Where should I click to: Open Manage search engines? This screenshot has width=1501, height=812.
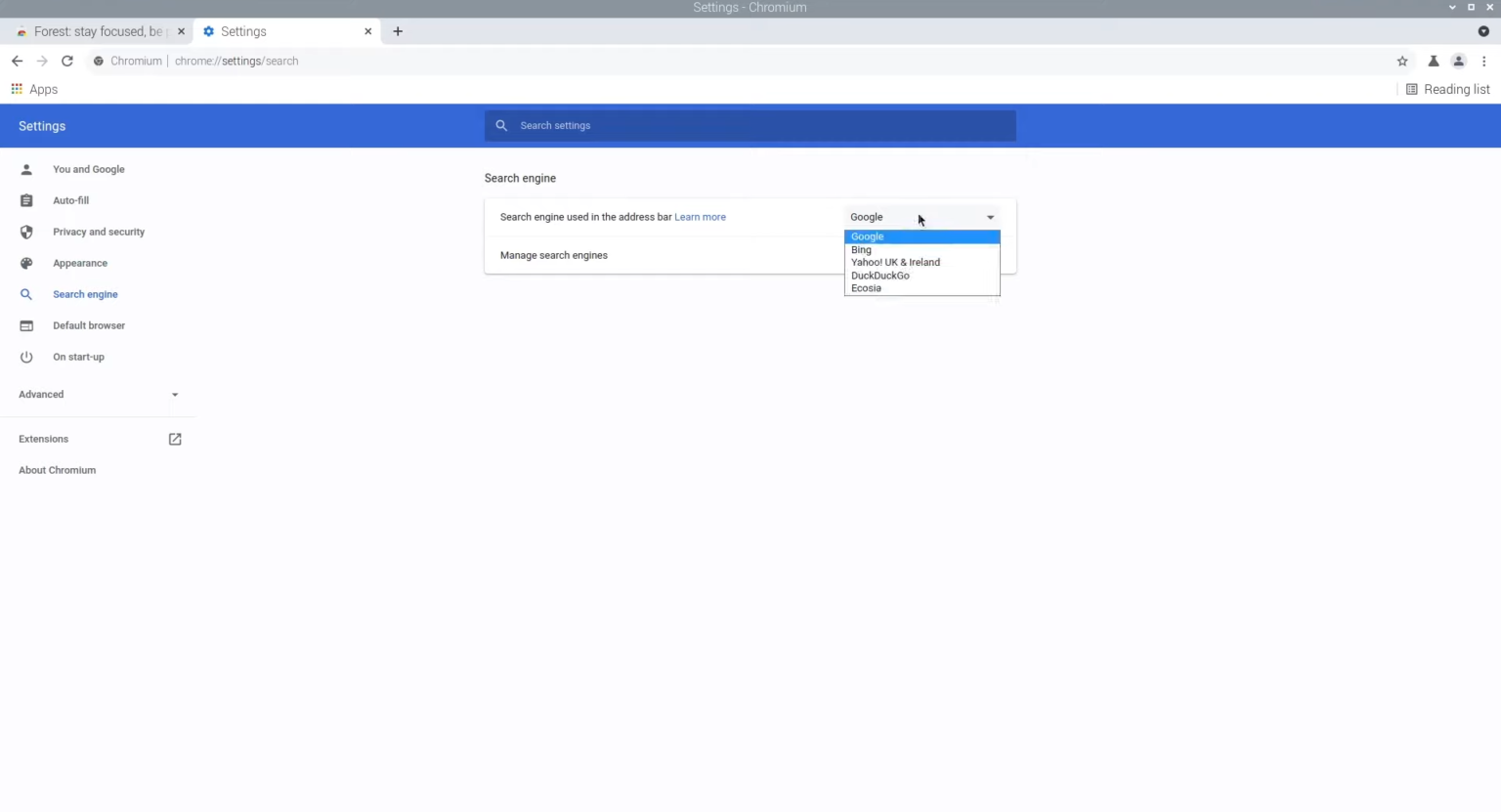tap(554, 255)
